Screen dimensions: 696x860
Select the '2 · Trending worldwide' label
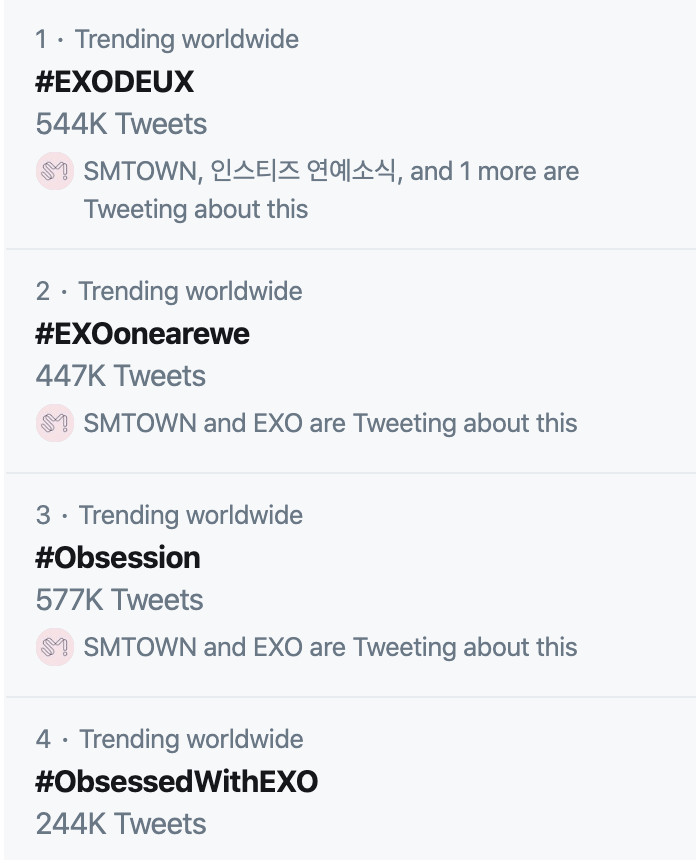[x=169, y=291]
